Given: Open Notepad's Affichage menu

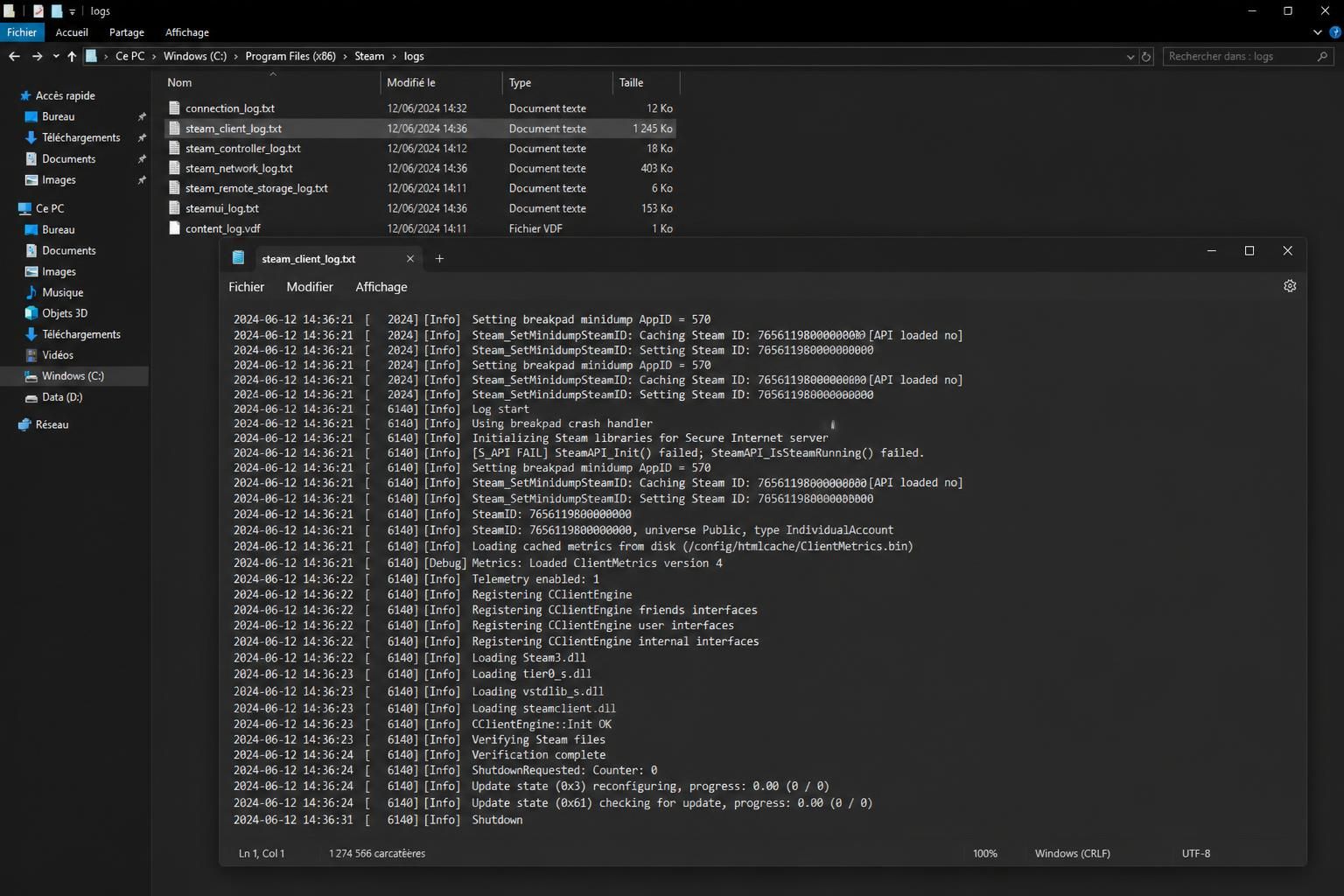Looking at the screenshot, I should (381, 287).
